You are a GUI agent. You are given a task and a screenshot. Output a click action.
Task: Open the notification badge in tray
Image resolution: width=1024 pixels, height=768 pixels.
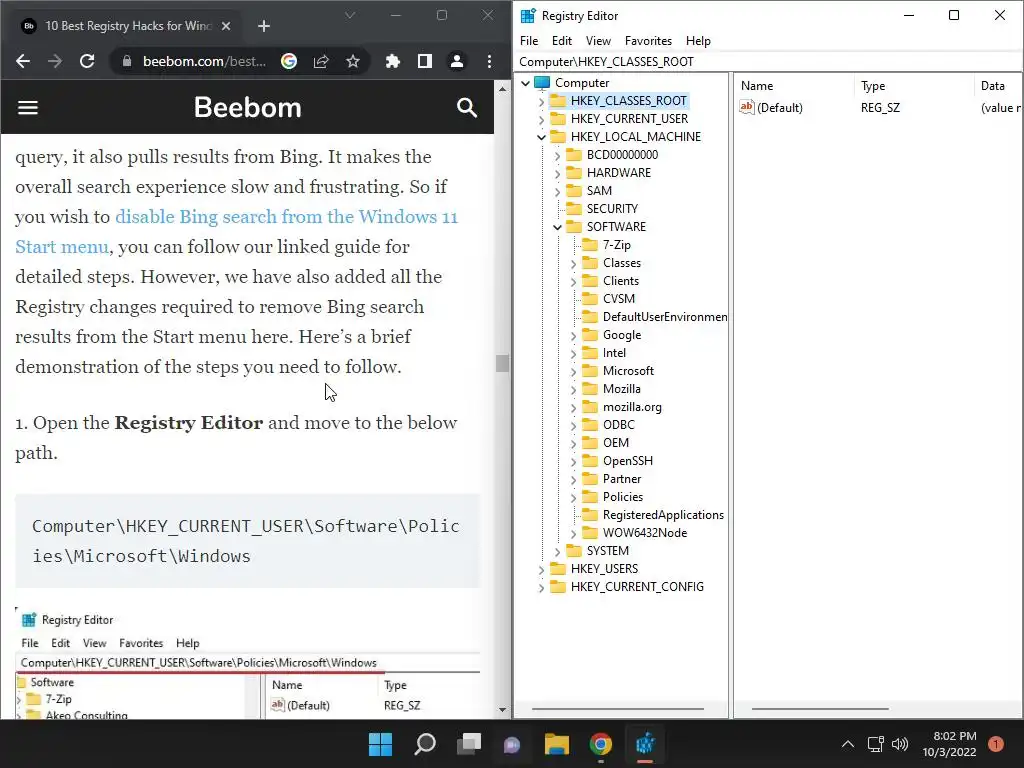coord(996,744)
